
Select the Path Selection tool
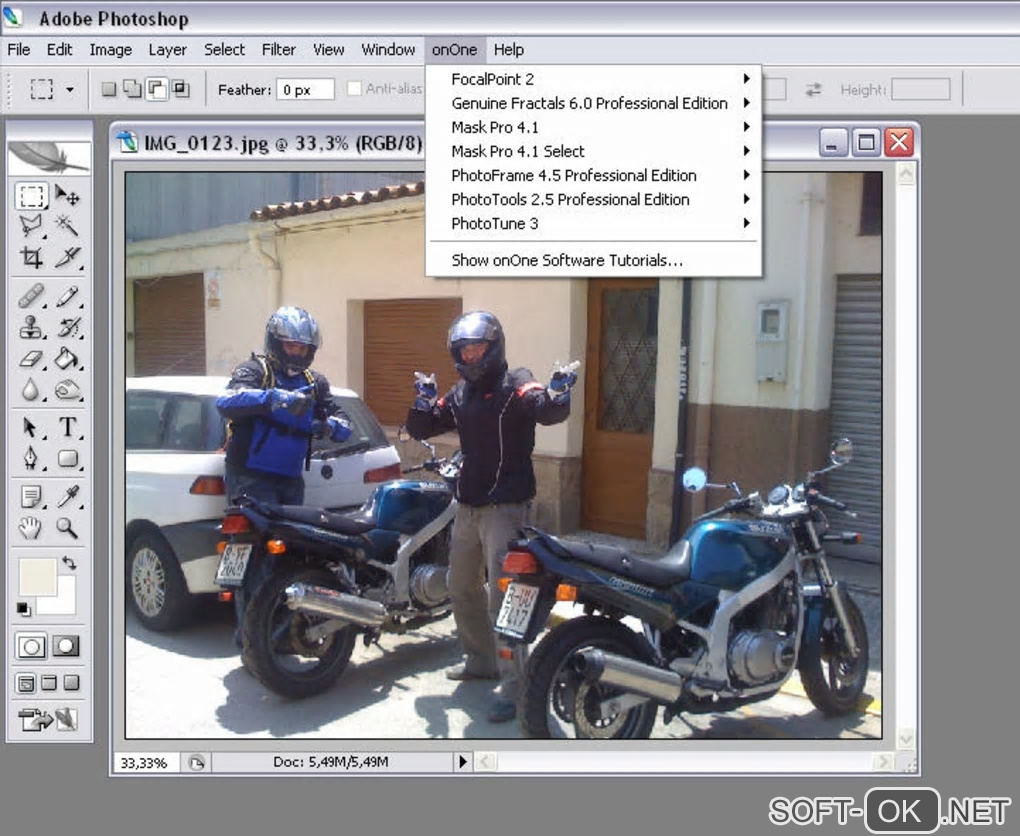(31, 427)
